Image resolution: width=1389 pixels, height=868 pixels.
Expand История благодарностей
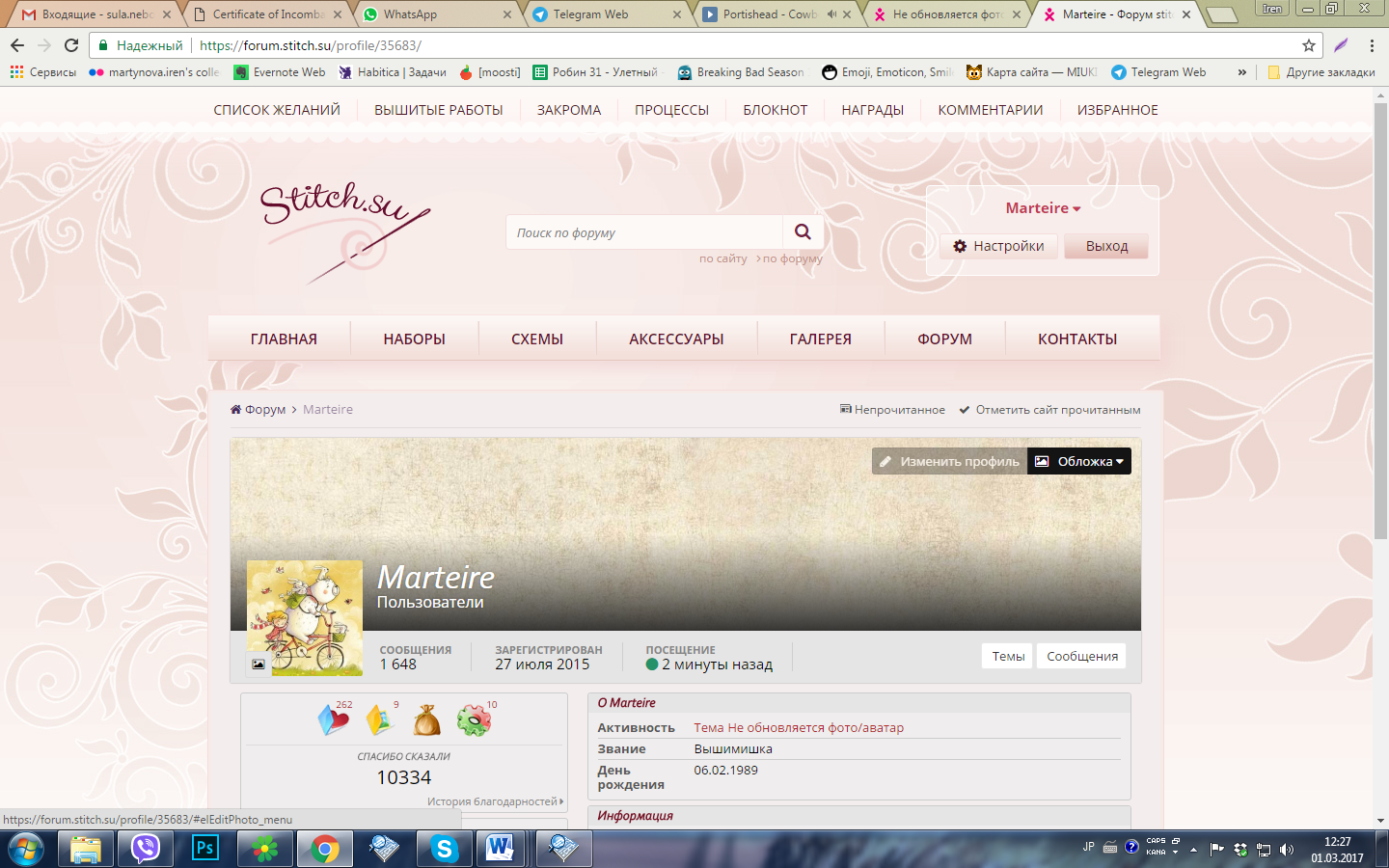coord(495,801)
